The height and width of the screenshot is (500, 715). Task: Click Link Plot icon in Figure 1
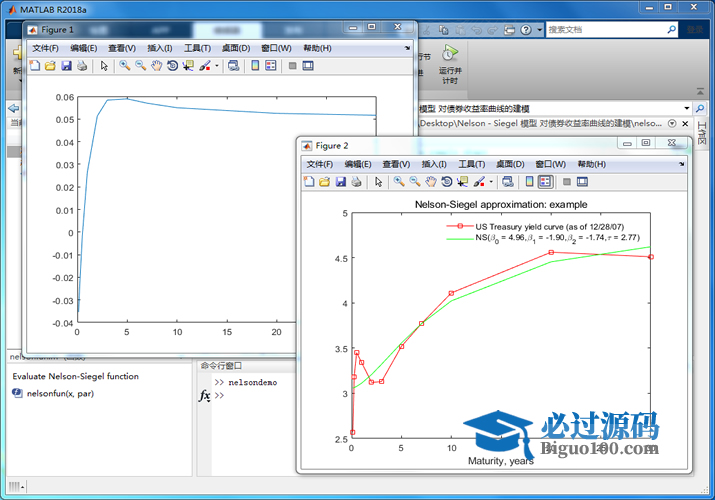(x=233, y=66)
